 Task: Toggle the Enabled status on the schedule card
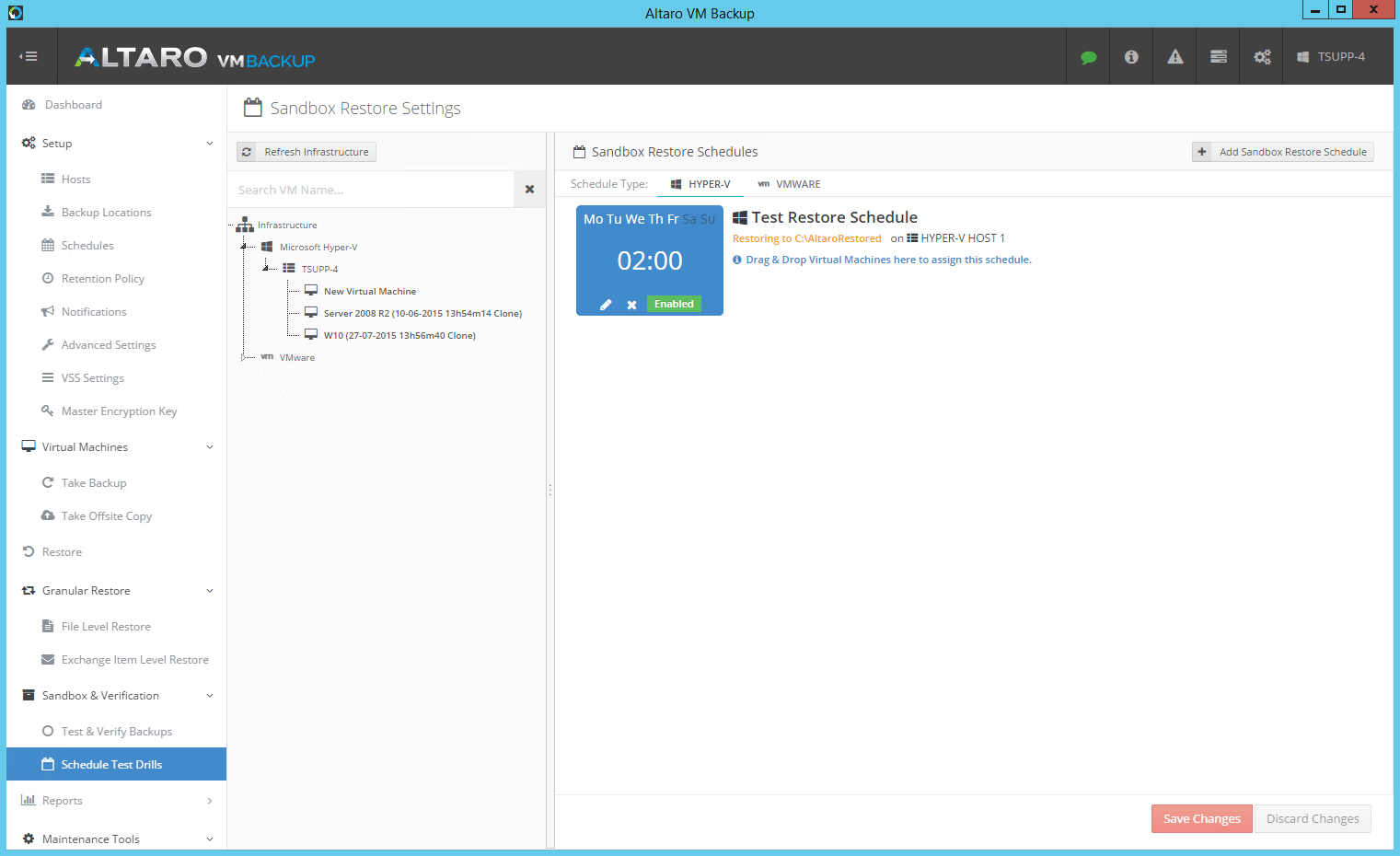point(674,304)
